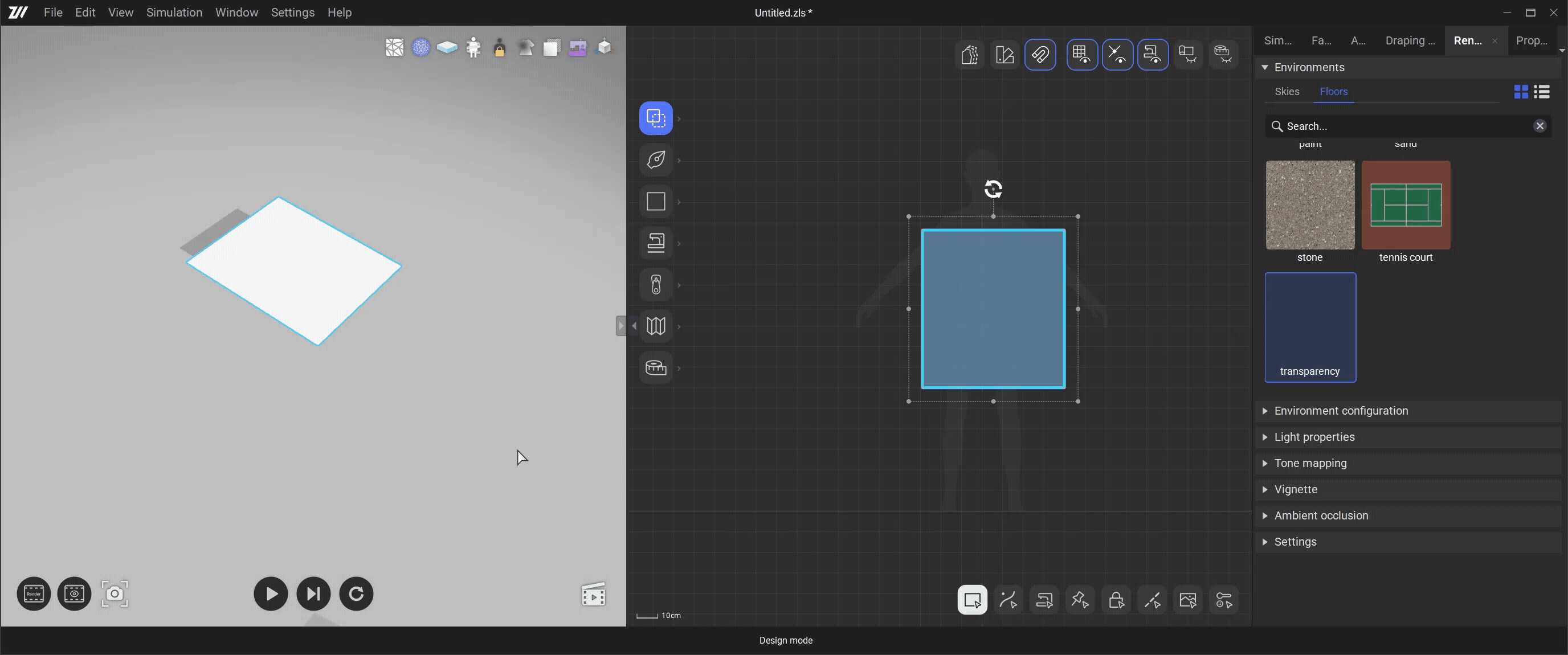
Task: Switch to the Skies tab
Action: [x=1287, y=91]
